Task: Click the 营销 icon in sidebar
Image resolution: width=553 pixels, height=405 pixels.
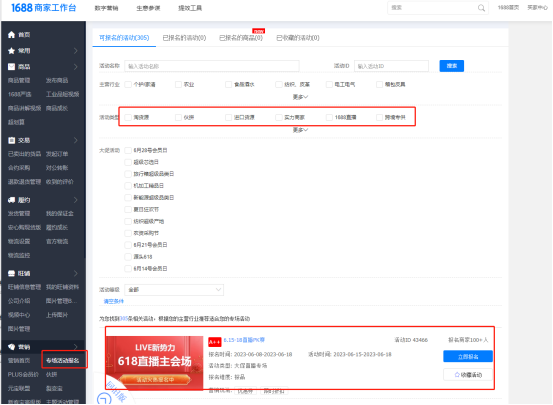Action: point(11,347)
